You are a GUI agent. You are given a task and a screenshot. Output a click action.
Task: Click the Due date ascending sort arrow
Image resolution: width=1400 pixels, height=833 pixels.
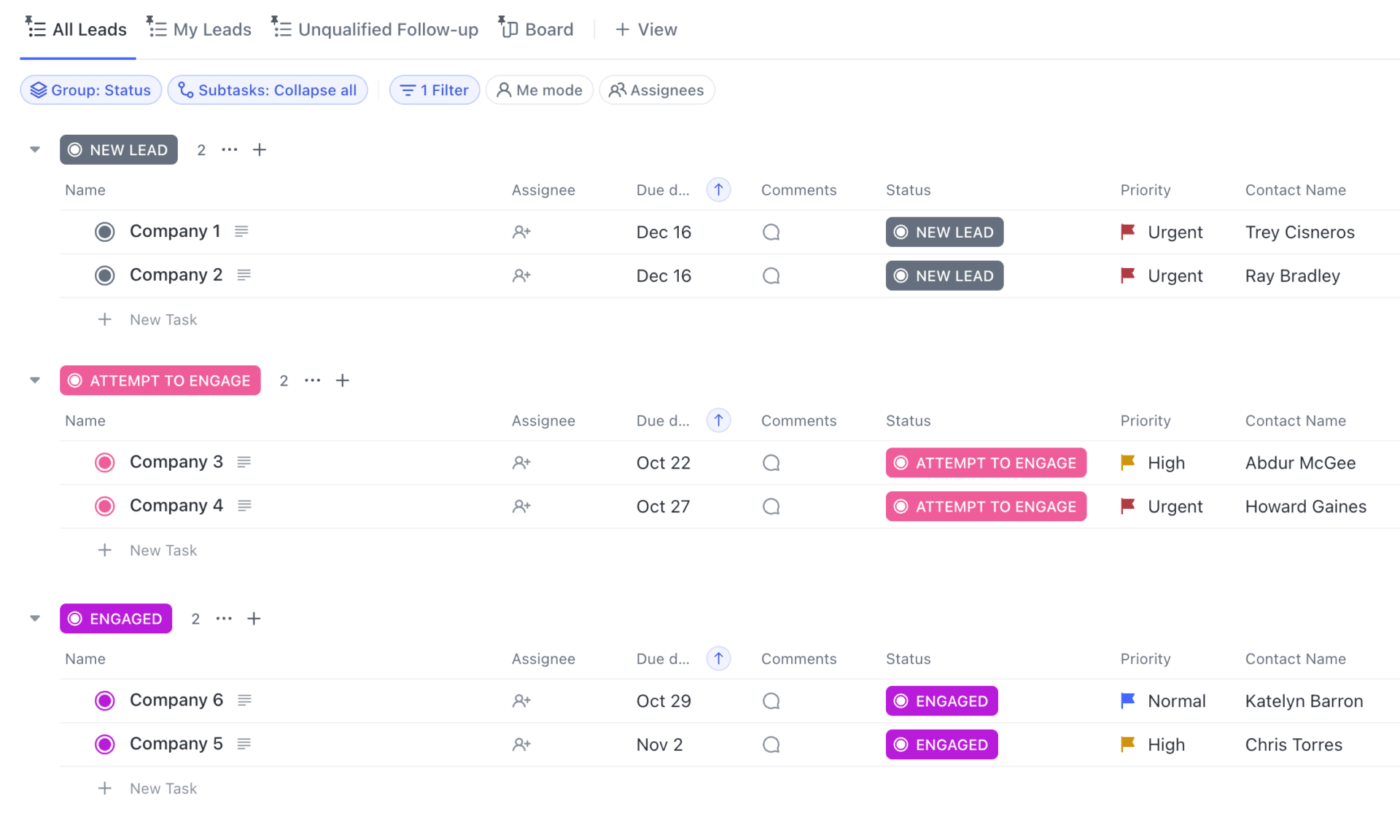(x=718, y=189)
